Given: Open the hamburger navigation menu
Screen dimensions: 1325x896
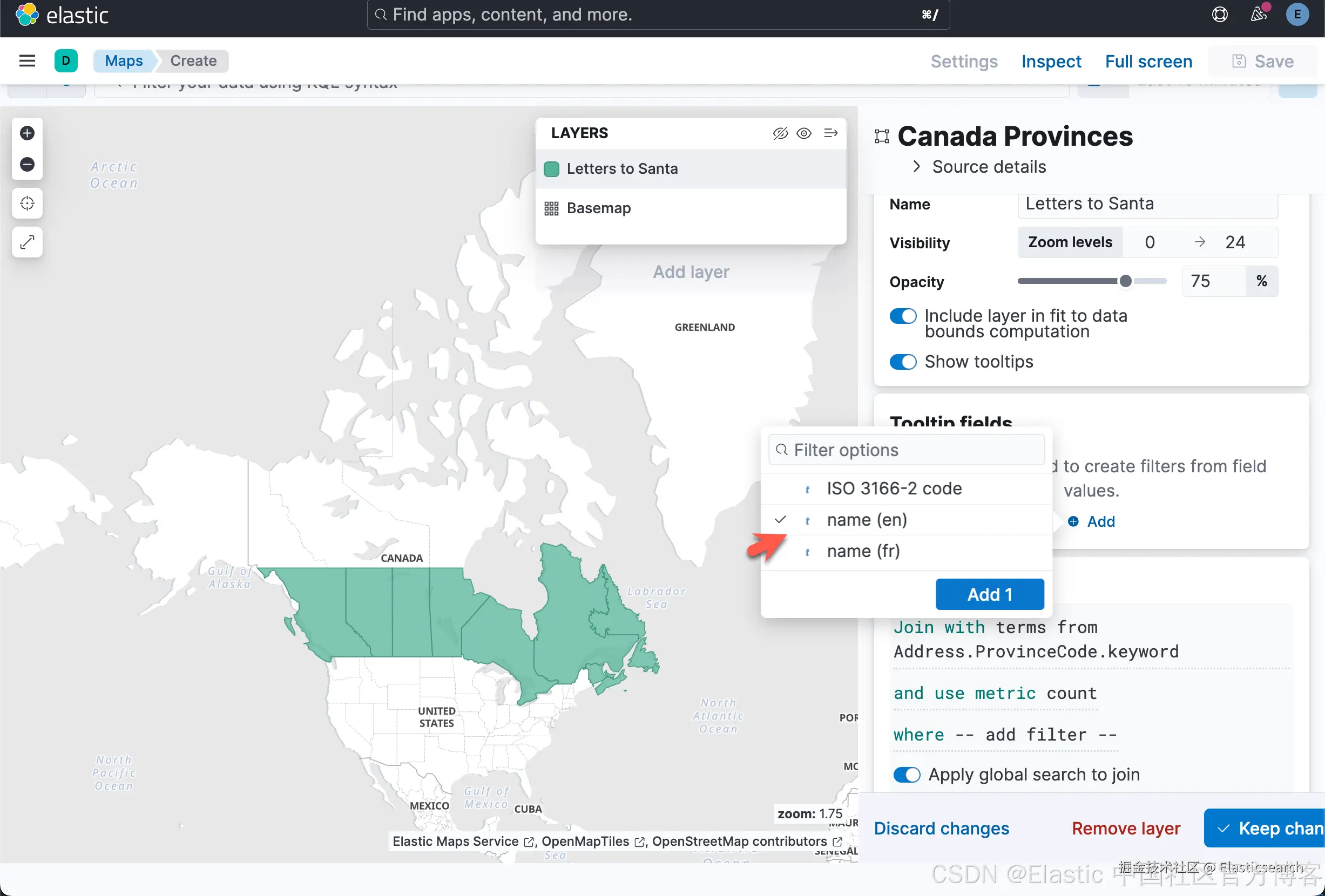Looking at the screenshot, I should coord(27,61).
